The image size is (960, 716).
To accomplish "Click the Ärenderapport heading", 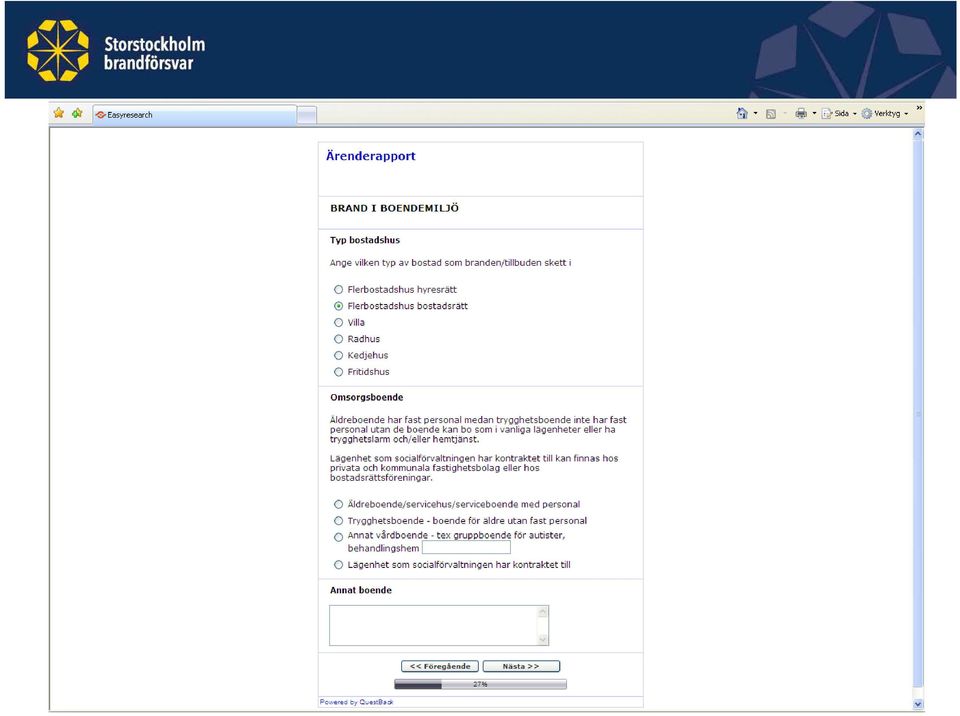I will tap(370, 156).
